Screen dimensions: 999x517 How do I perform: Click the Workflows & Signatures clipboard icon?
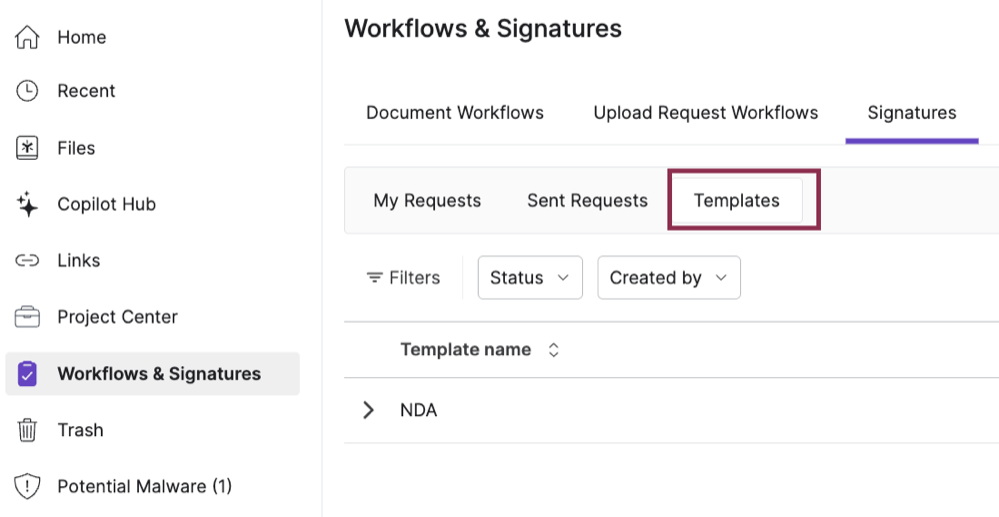click(x=28, y=374)
